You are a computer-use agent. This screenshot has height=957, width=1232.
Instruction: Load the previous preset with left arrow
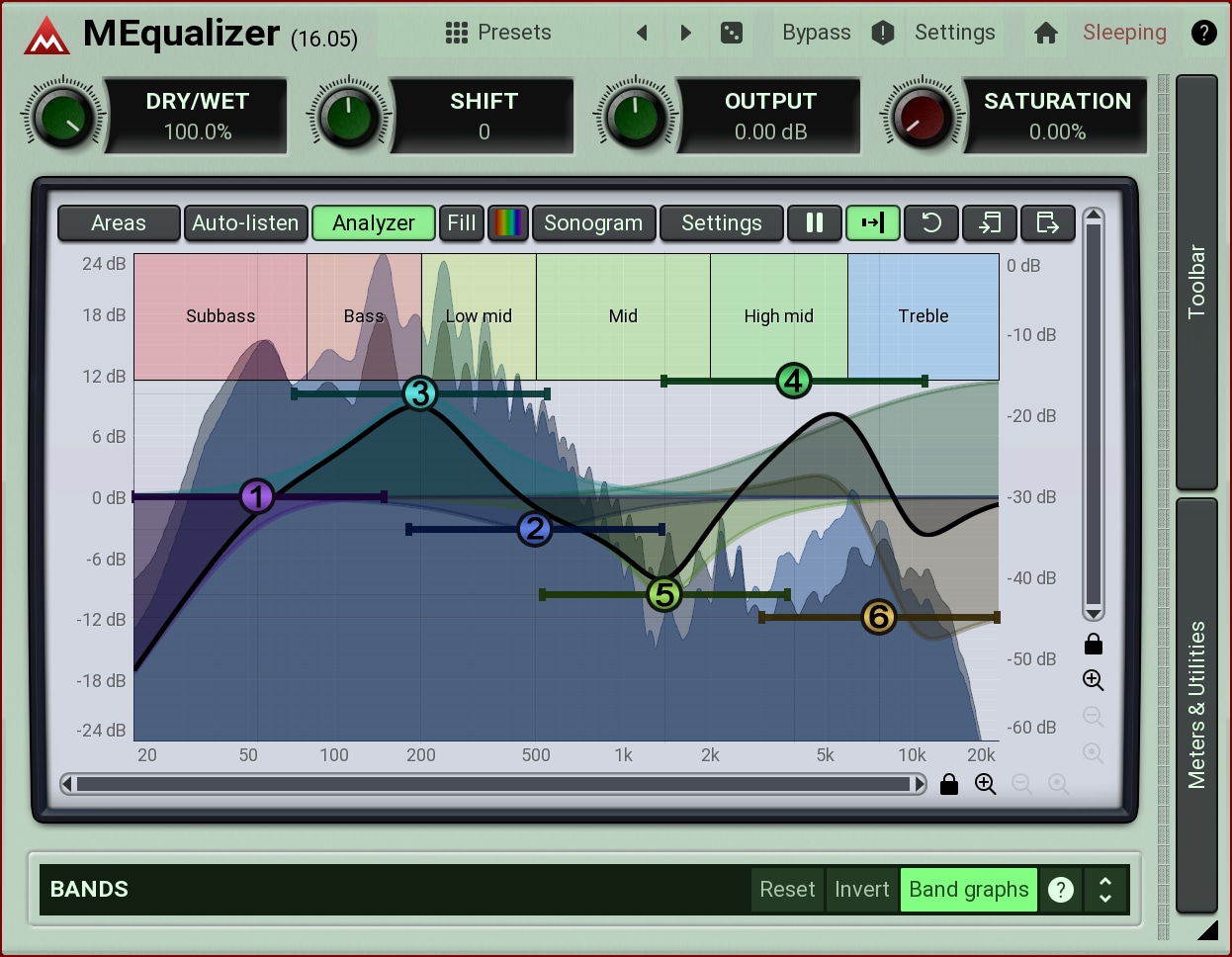642,33
